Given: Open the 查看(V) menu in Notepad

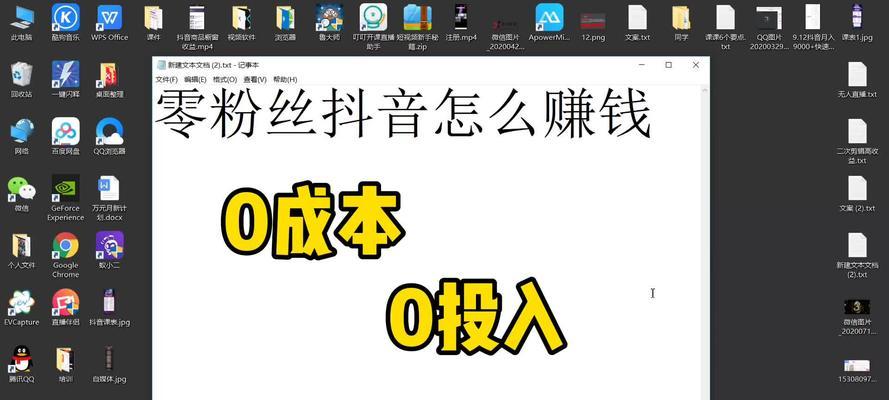Looking at the screenshot, I should click(255, 79).
